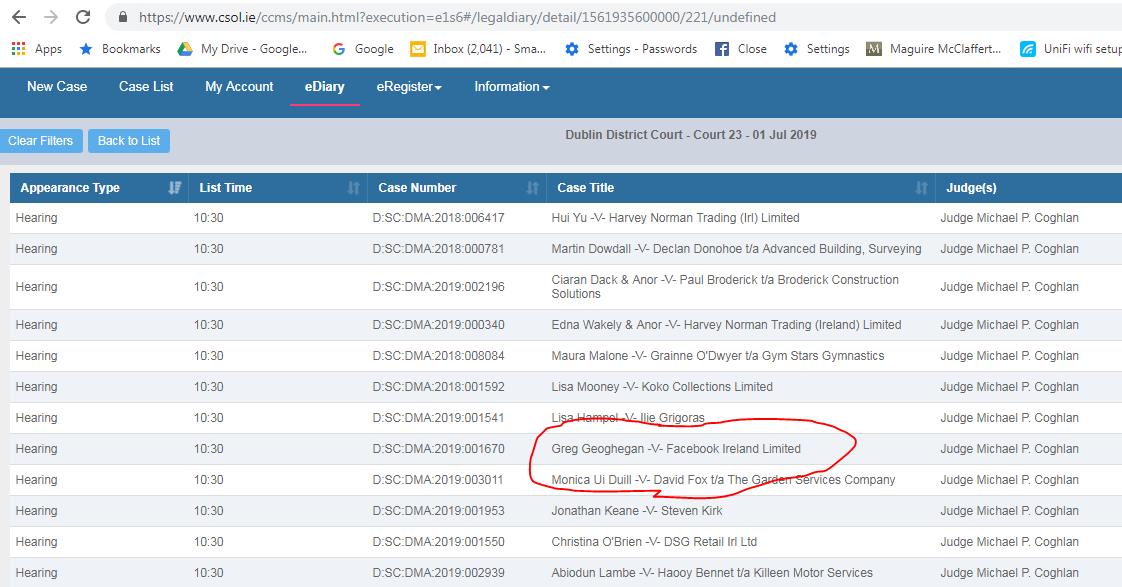Image resolution: width=1122 pixels, height=587 pixels.
Task: Open the Bookmarks star folder
Action: click(119, 49)
